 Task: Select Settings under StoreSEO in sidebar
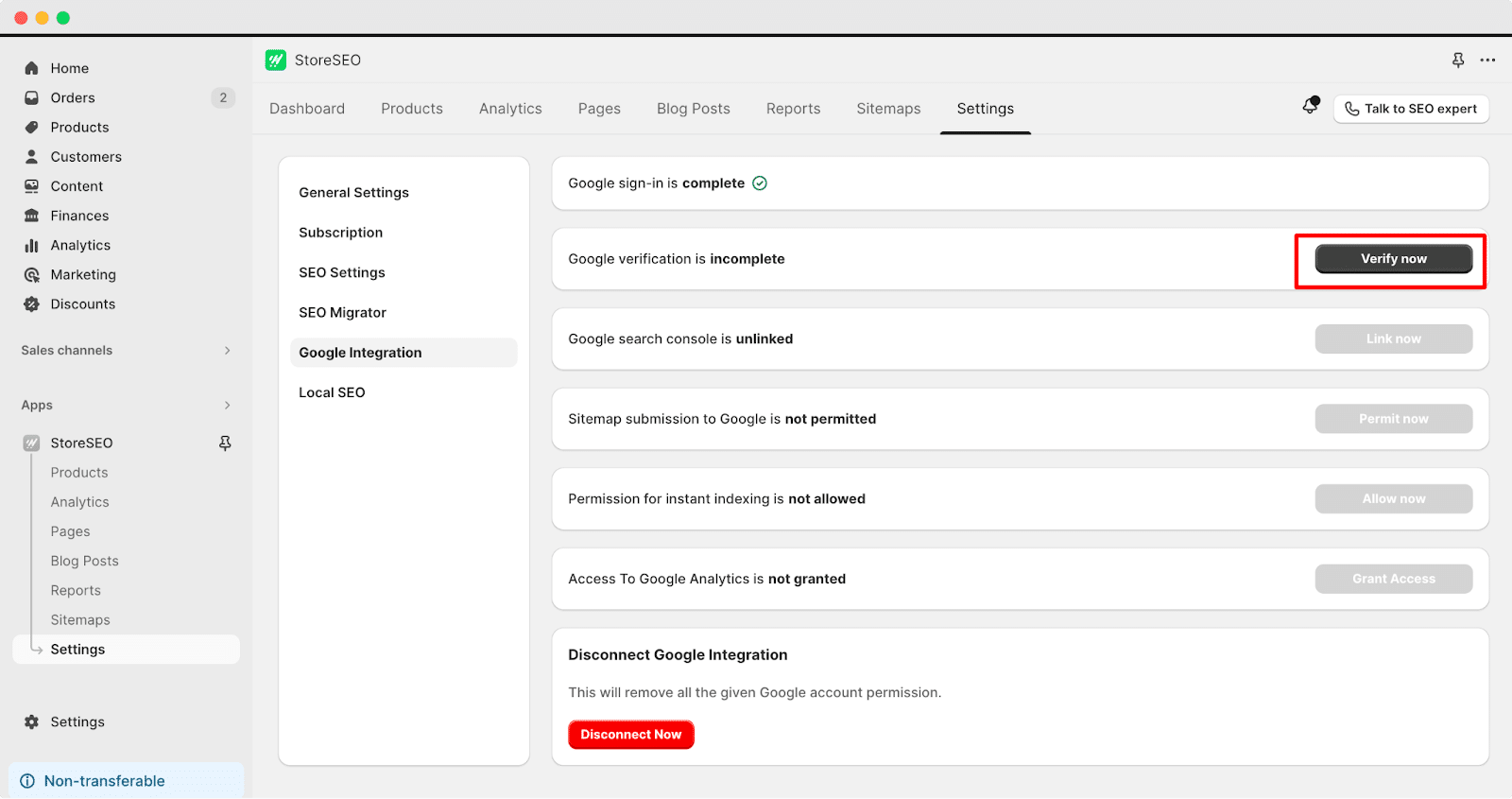tap(127, 650)
